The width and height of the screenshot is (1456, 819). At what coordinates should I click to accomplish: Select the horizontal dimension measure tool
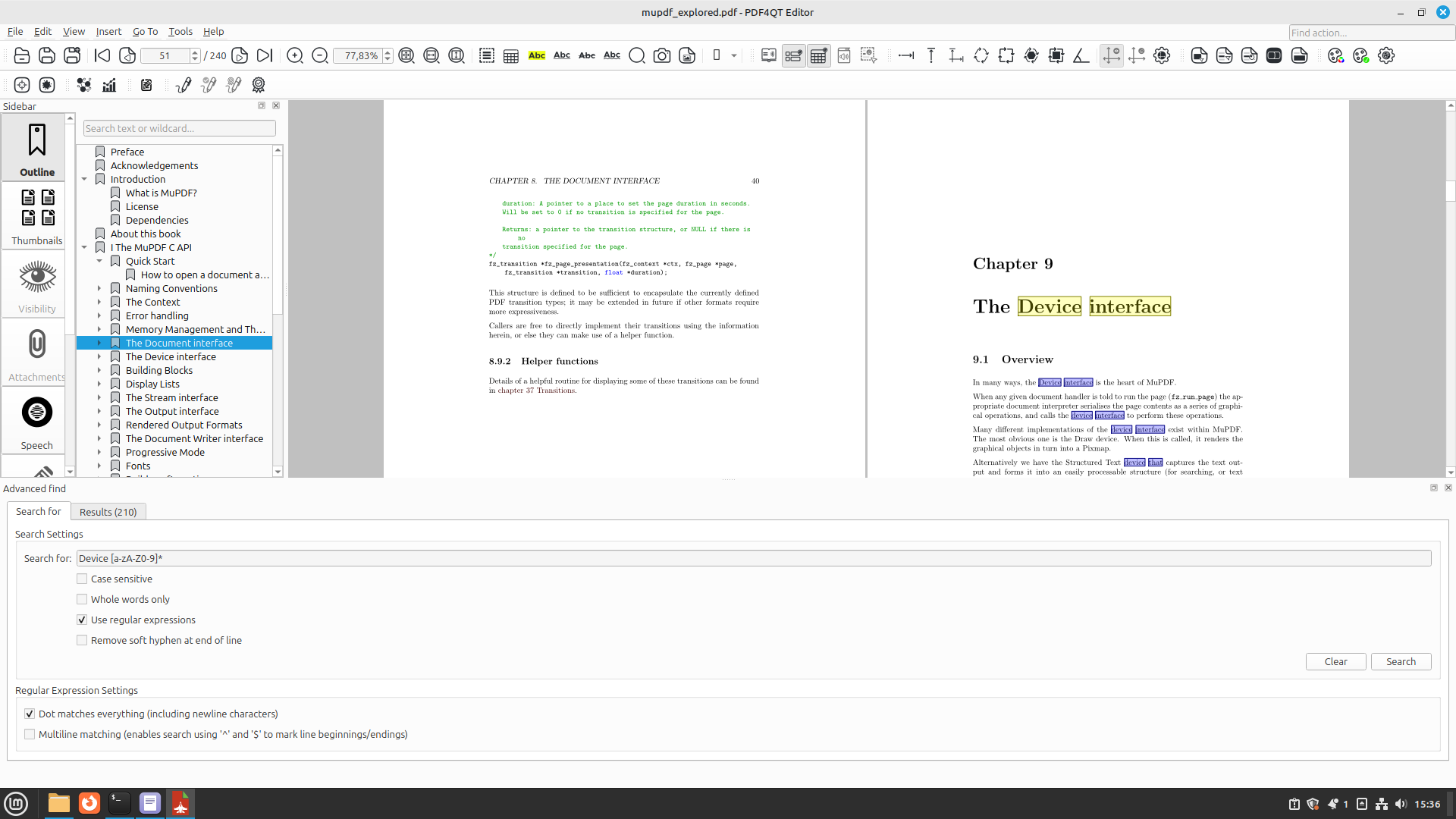coord(906,55)
